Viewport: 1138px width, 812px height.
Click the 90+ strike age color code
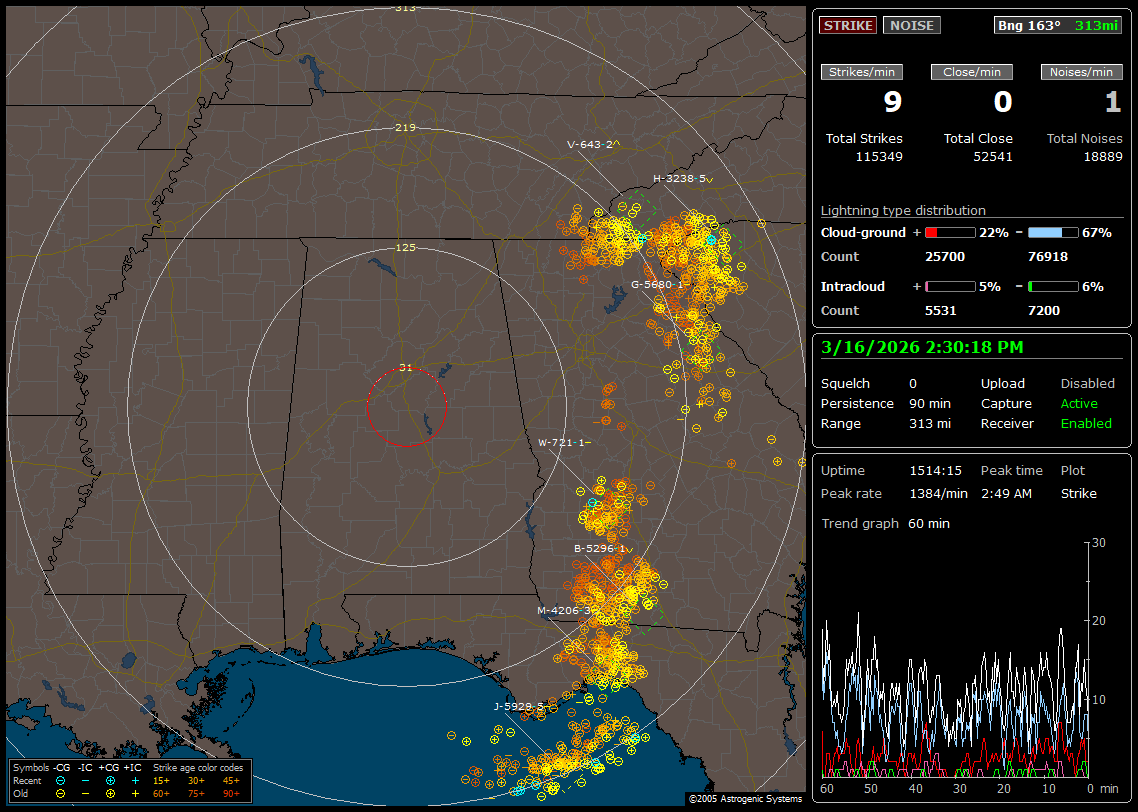click(x=231, y=793)
